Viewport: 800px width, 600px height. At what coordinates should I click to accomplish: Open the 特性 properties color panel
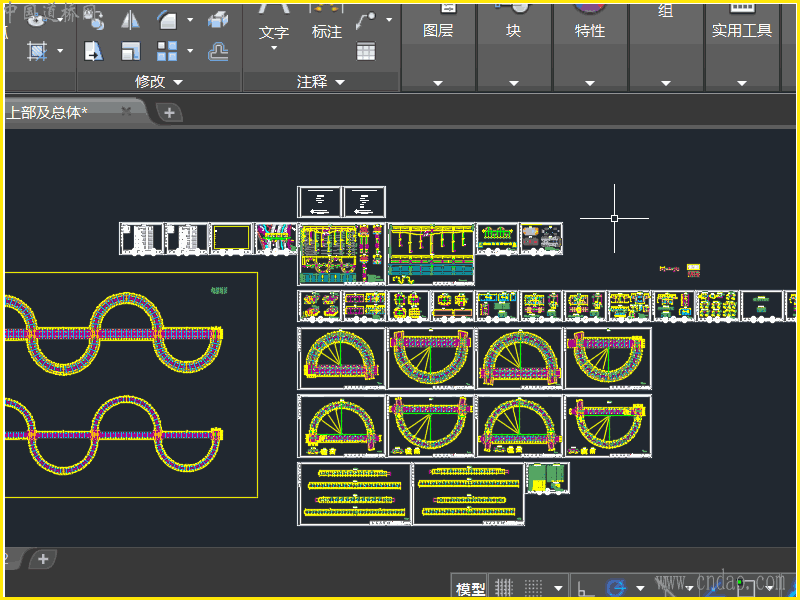pos(589,30)
